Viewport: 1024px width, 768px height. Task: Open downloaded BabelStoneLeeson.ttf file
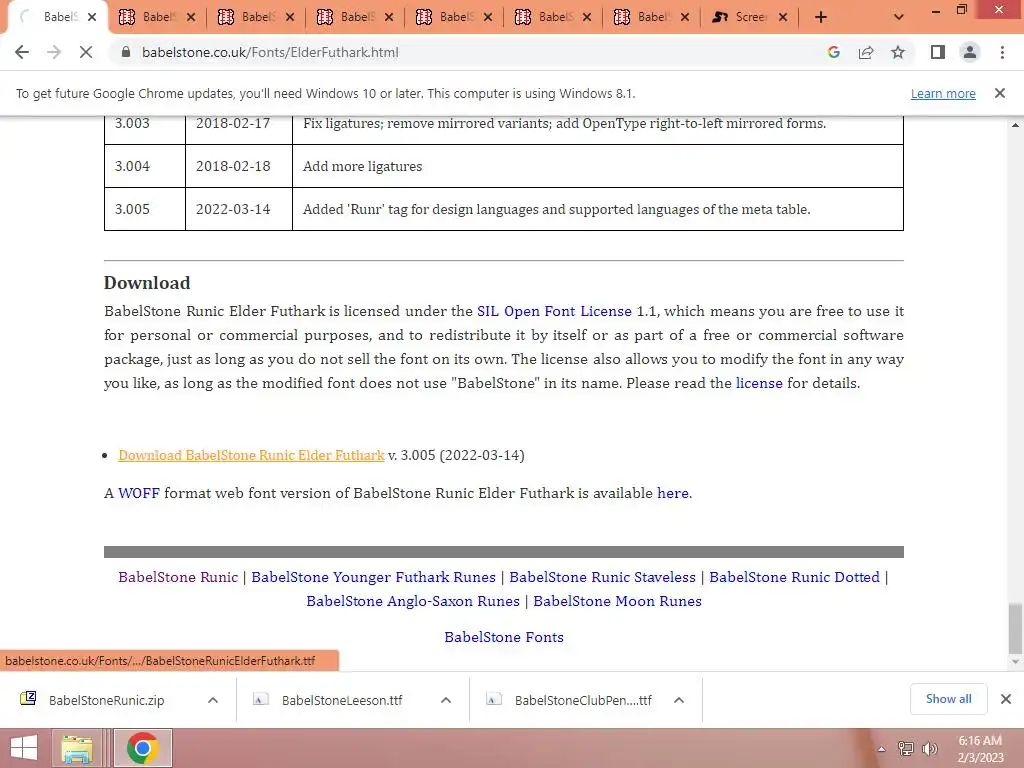[342, 700]
